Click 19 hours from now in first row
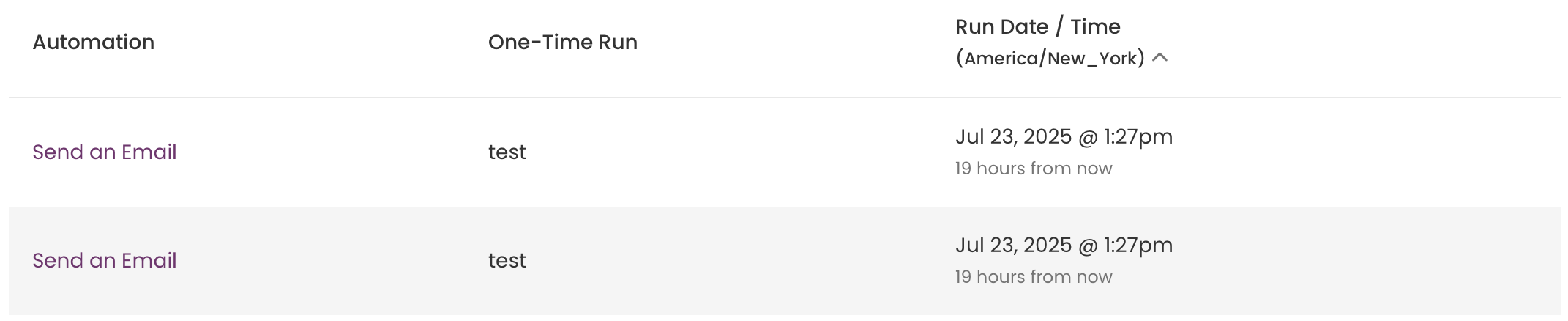The width and height of the screenshot is (1568, 321). pos(1034,169)
